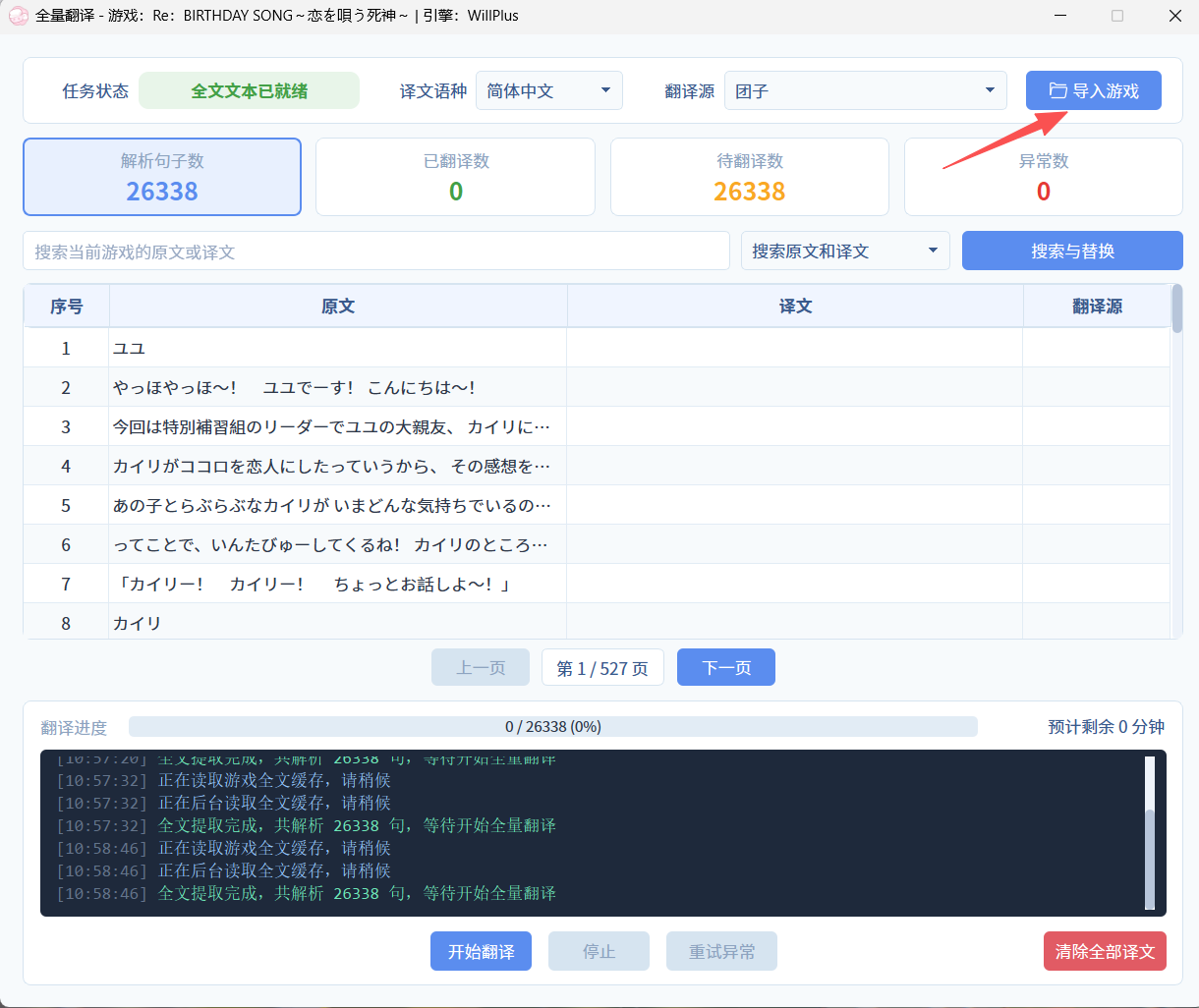Select row 1 source text ユユ

tap(129, 348)
